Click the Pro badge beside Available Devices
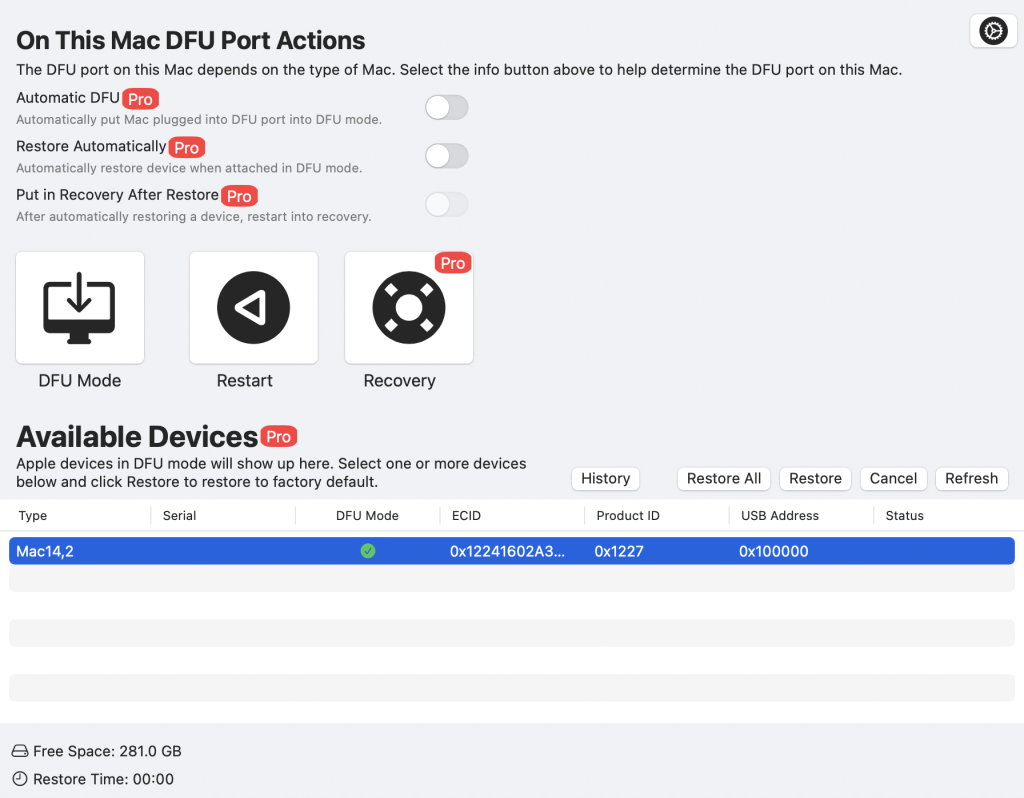The width and height of the screenshot is (1024, 798). click(279, 437)
